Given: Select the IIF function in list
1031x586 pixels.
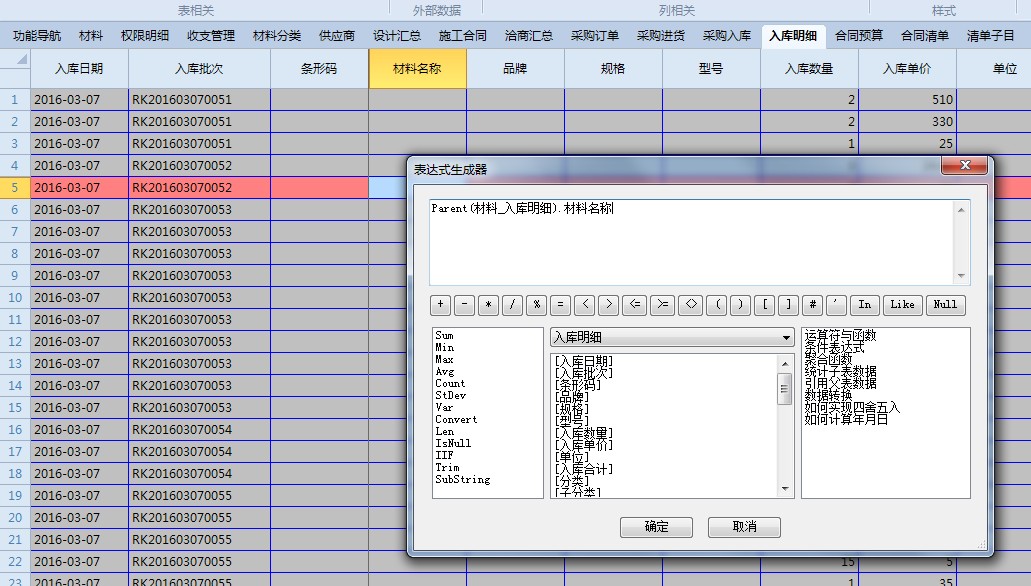Looking at the screenshot, I should coord(444,455).
